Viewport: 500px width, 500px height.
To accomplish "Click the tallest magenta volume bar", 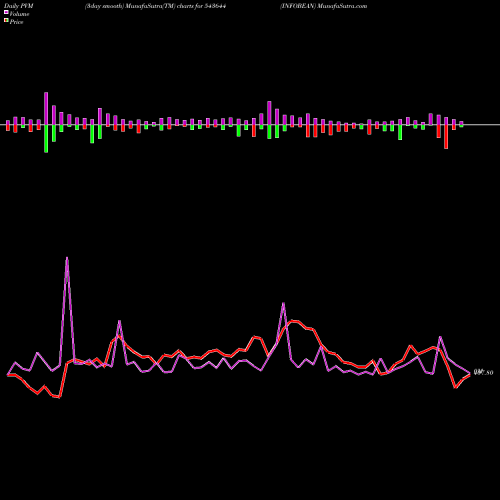I will pos(46,109).
